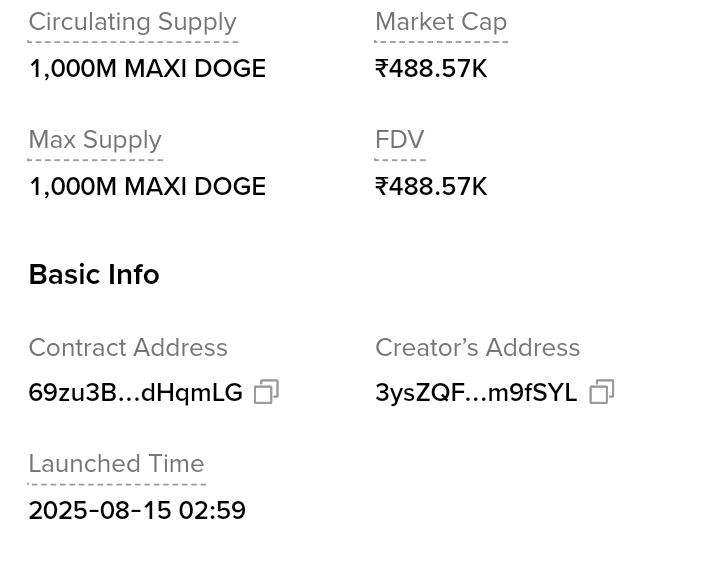This screenshot has height=564, width=720.
Task: Copy the creator's address 3ysZQF...m9fSYL
Action: click(x=601, y=392)
